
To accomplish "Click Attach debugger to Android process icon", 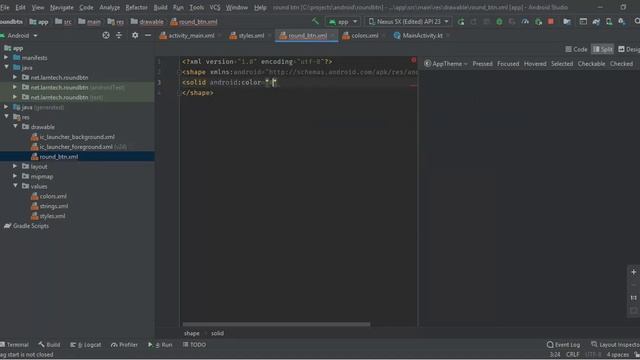I will tap(538, 22).
